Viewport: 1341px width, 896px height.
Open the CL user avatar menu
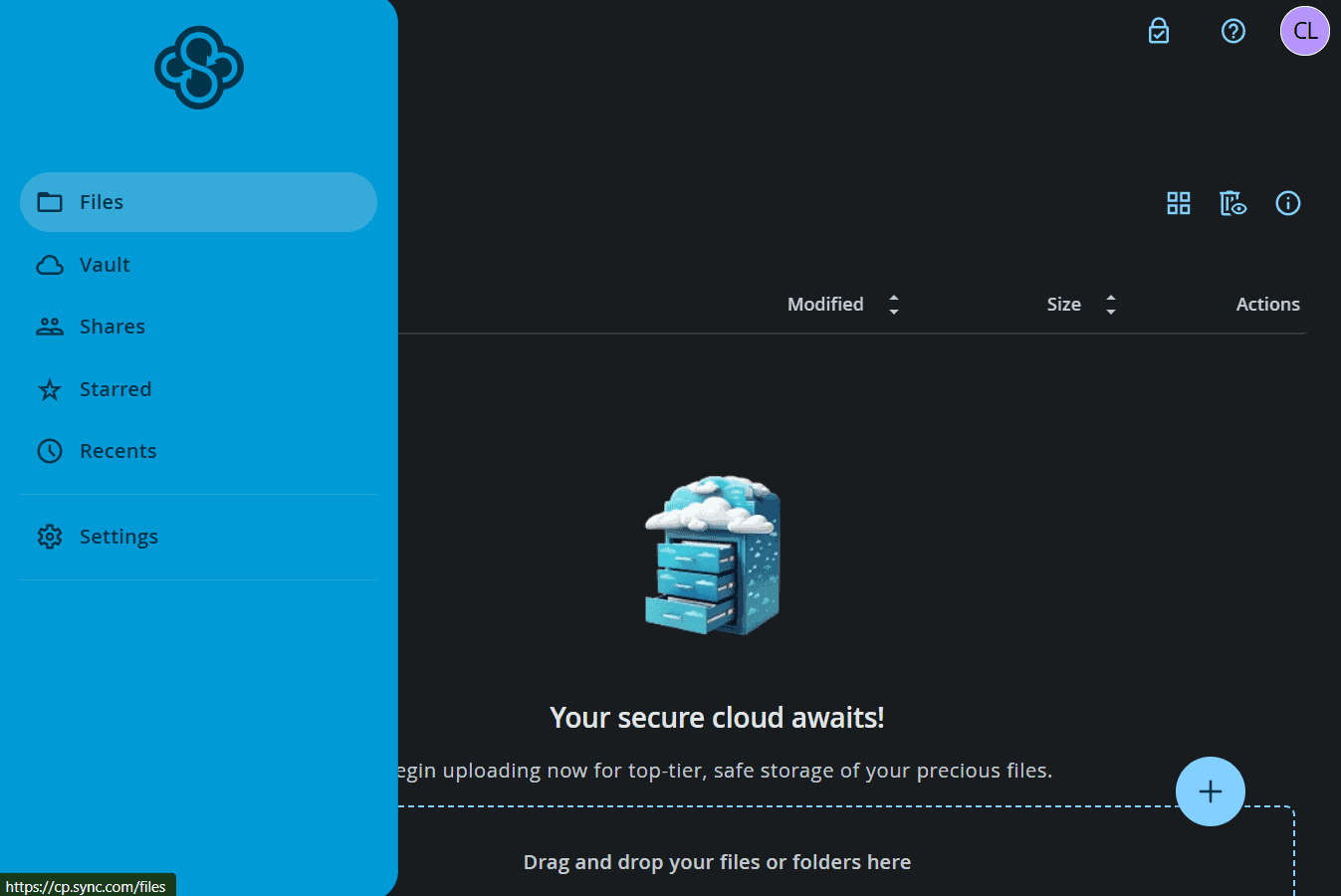[x=1304, y=31]
